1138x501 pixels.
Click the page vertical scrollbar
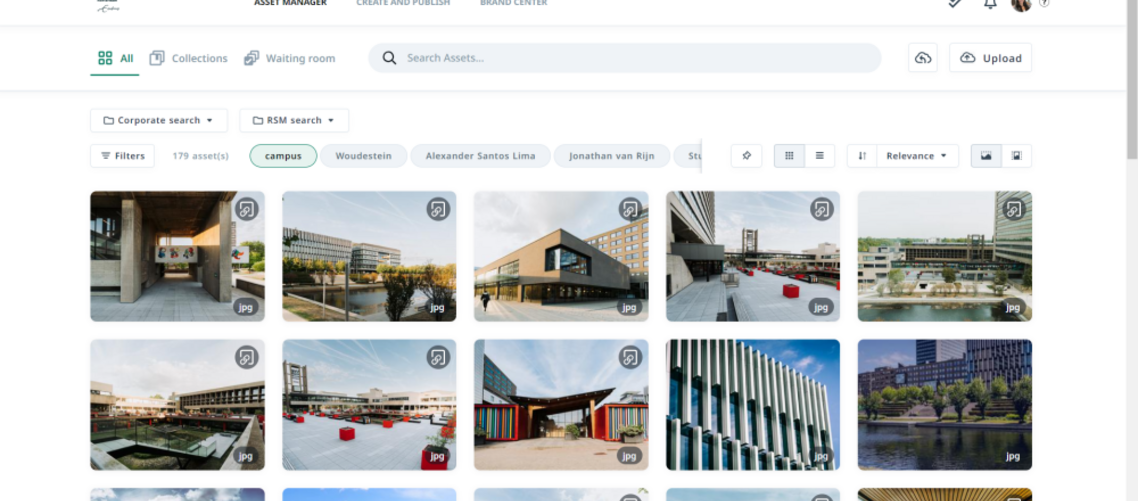tap(1131, 80)
